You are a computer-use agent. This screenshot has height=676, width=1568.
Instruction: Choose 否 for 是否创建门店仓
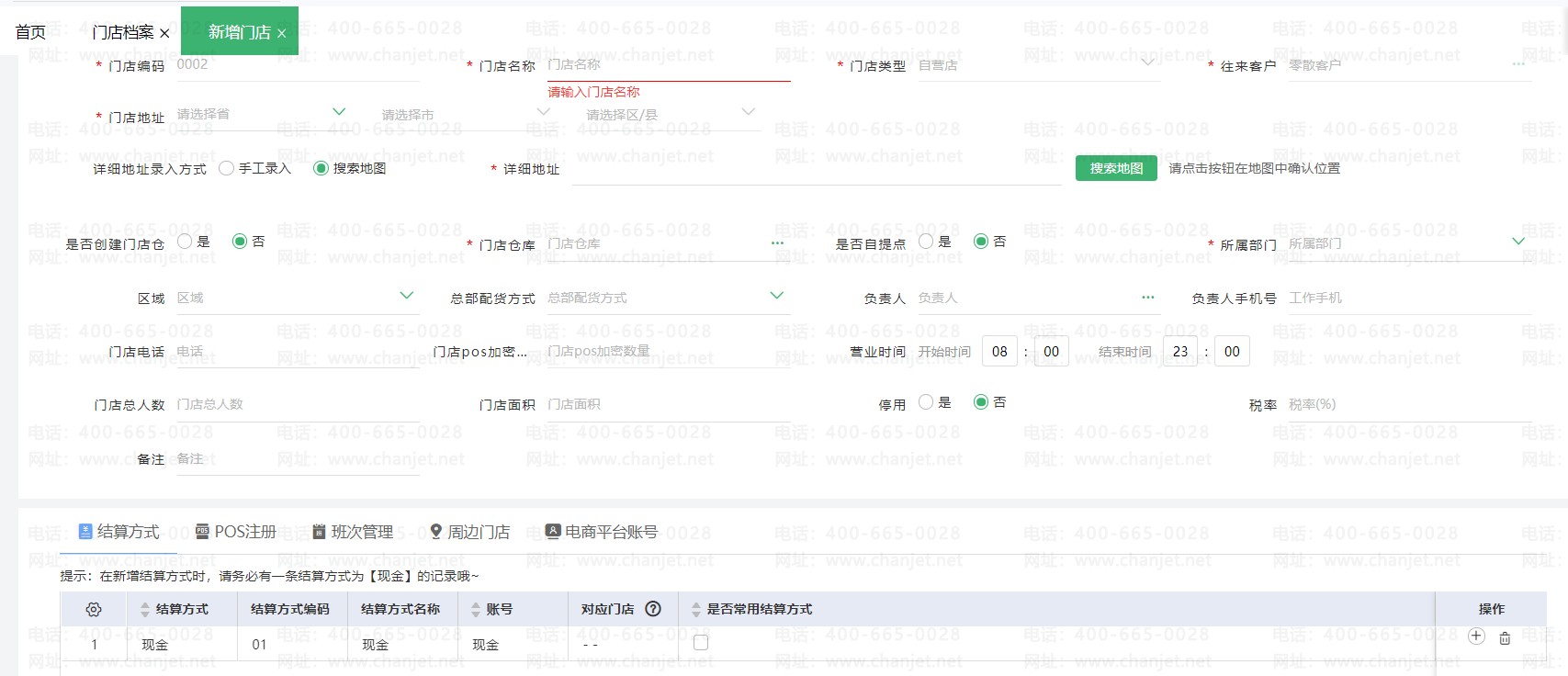pyautogui.click(x=240, y=241)
